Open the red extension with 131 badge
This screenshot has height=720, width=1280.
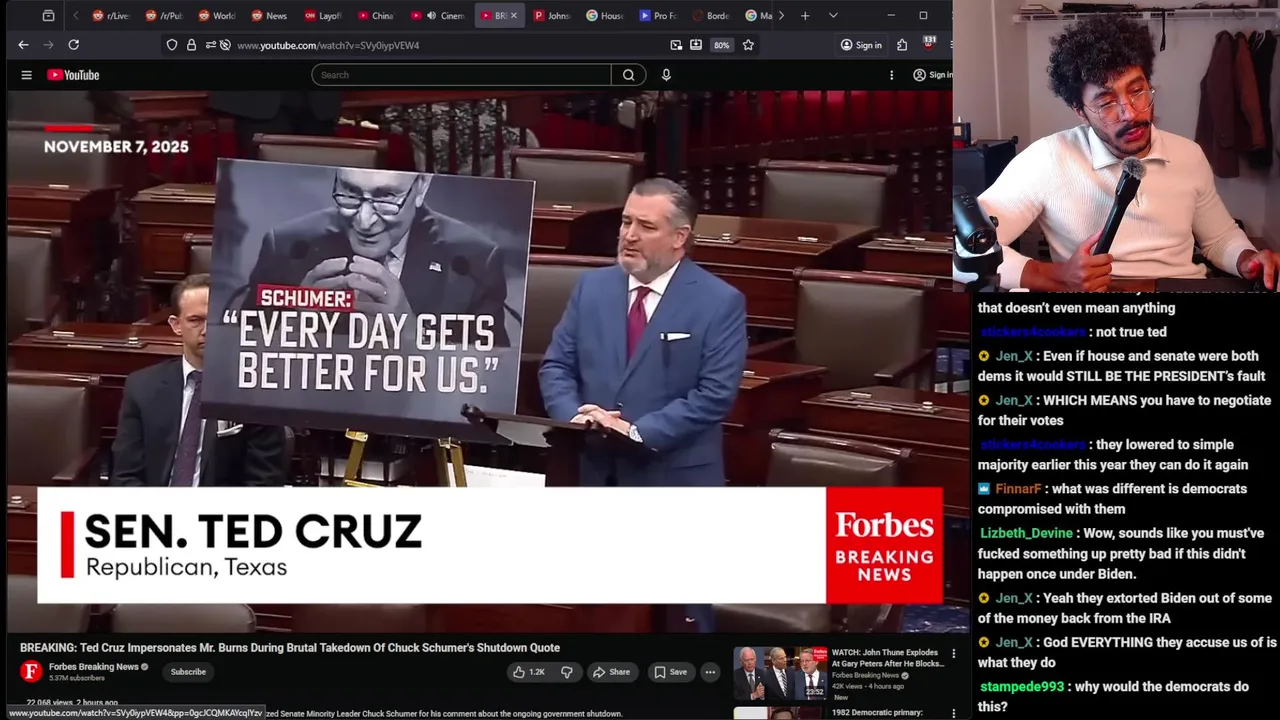pos(928,44)
